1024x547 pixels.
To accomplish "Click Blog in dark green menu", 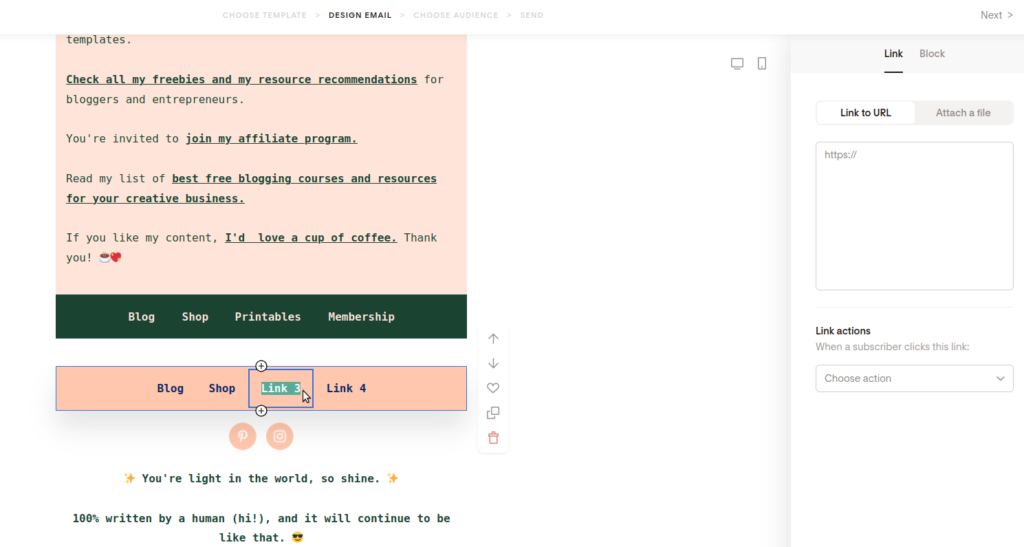I will (x=141, y=317).
